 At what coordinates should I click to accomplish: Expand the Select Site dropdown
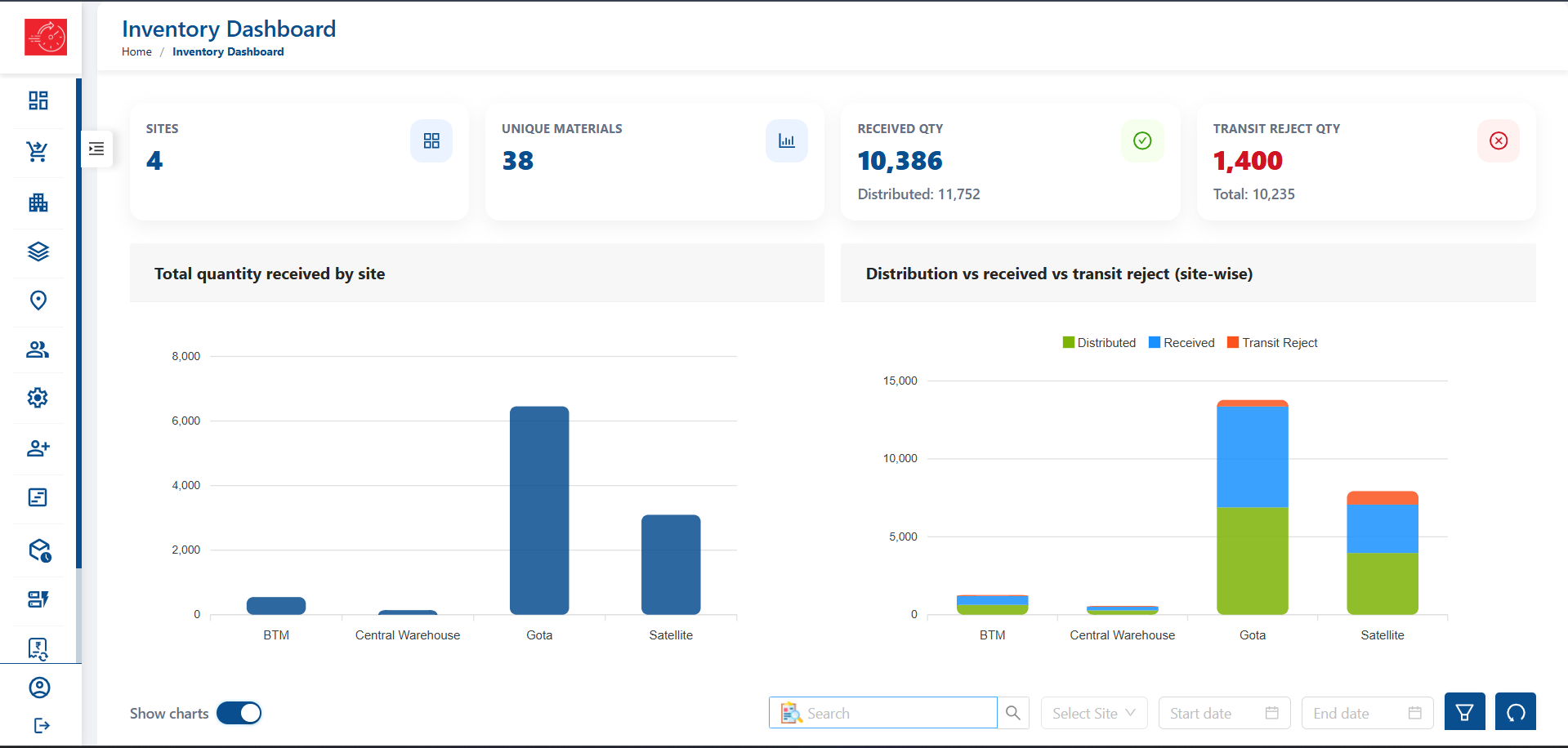[x=1094, y=713]
